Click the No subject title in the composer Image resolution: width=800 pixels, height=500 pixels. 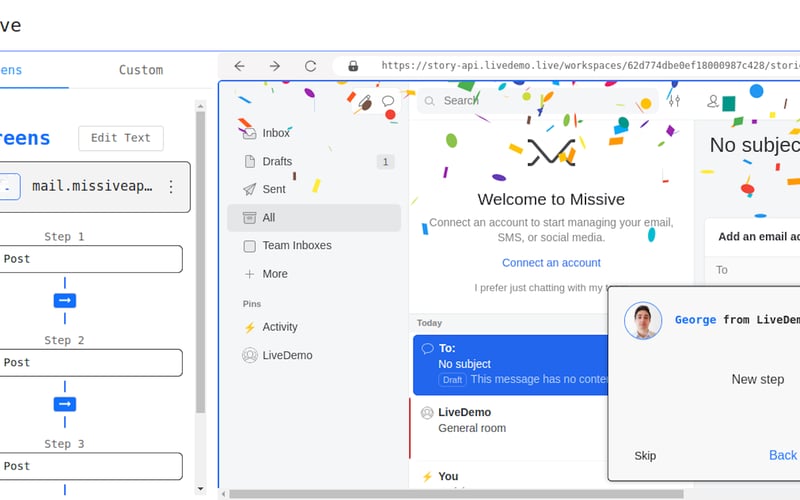(755, 145)
